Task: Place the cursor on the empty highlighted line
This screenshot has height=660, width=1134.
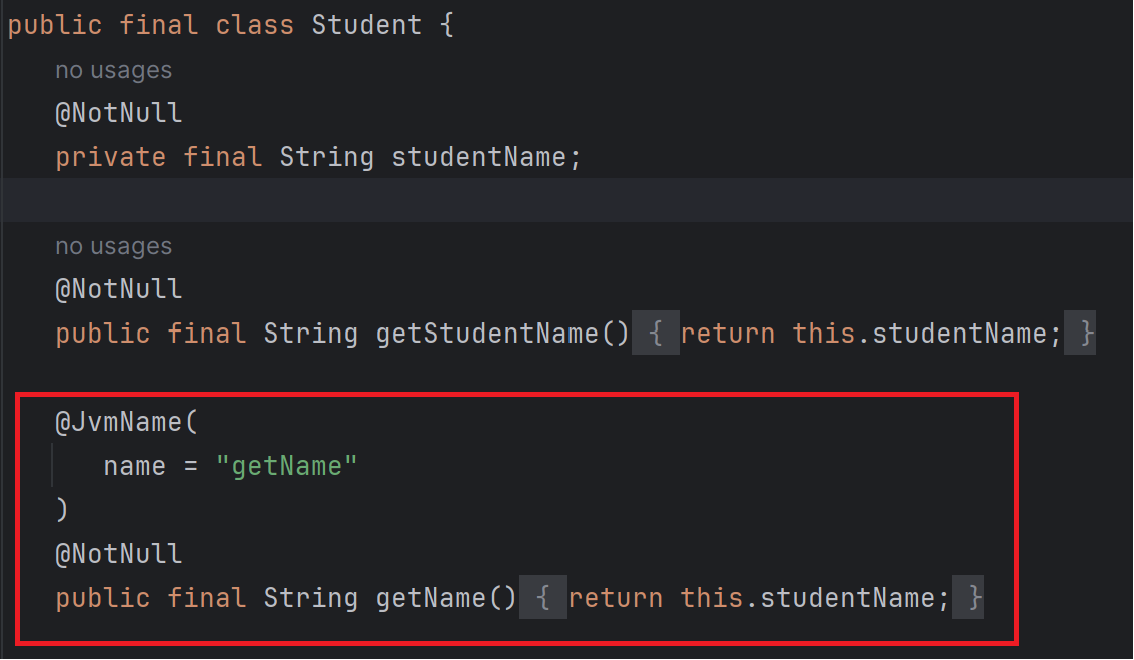Action: [567, 200]
